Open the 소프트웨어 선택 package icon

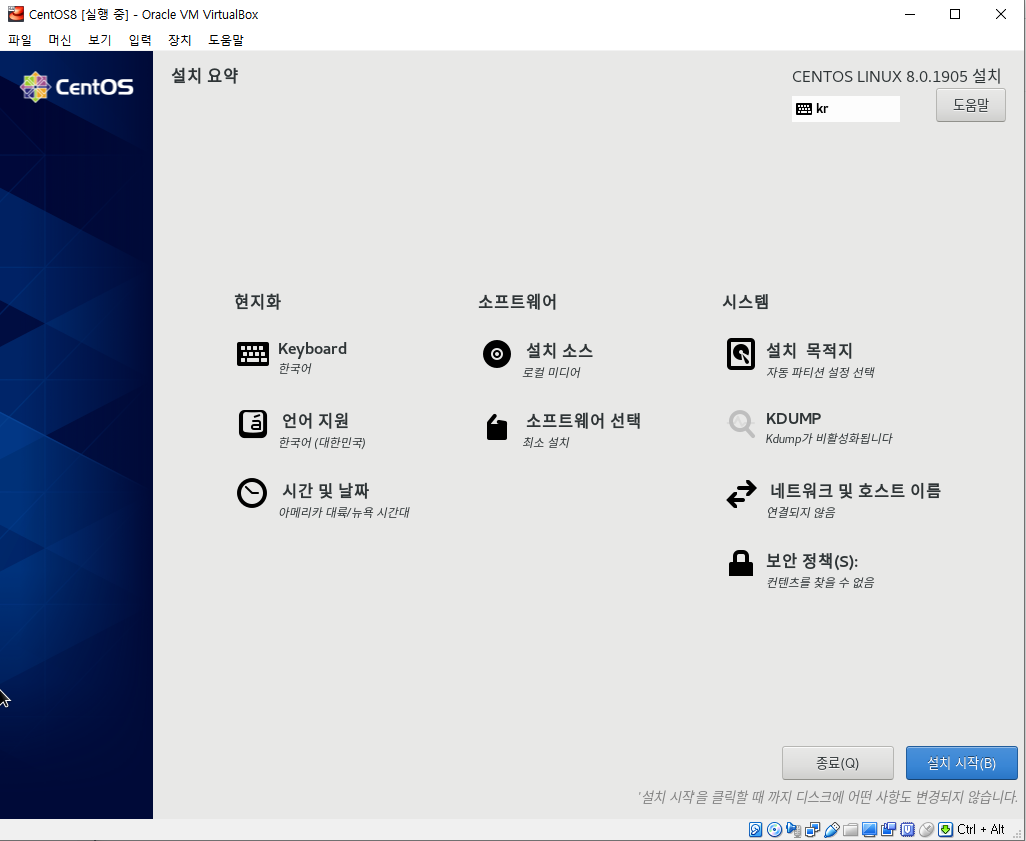[x=497, y=427]
